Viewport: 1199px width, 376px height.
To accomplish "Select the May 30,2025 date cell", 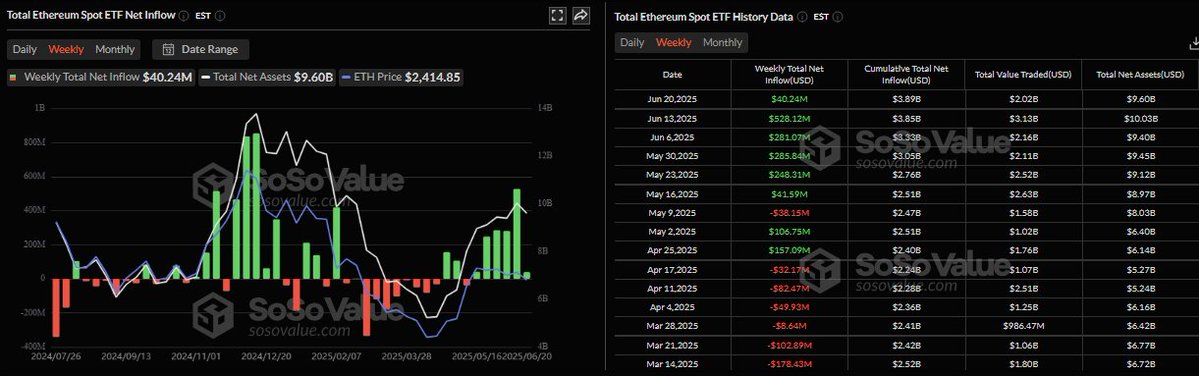I will click(x=672, y=156).
